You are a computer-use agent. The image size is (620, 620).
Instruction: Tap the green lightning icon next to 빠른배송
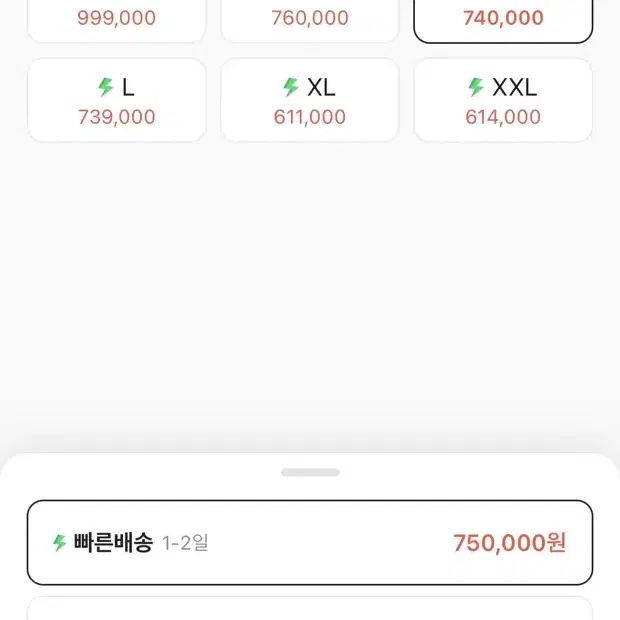[59, 542]
